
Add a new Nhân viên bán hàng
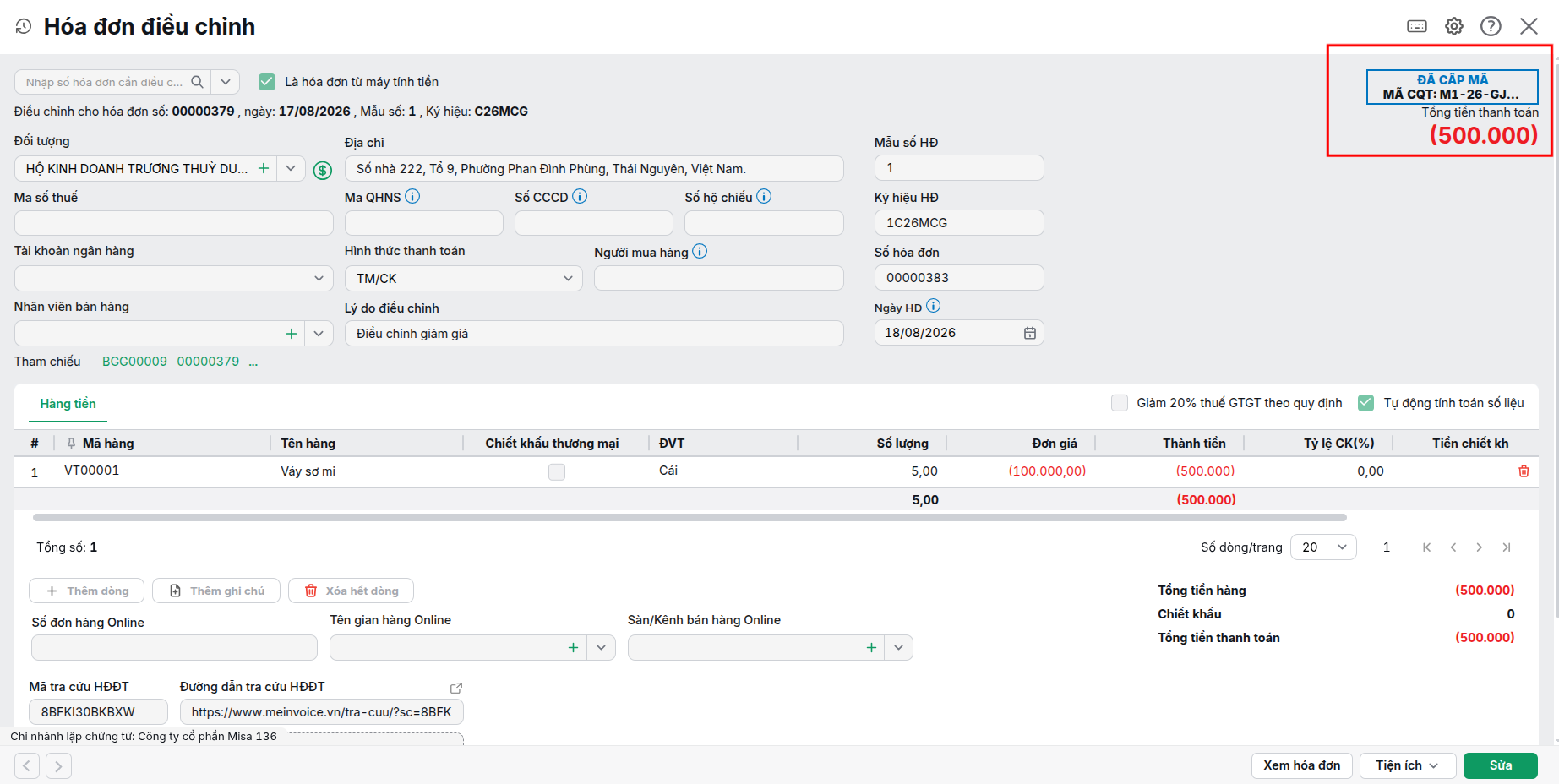coord(292,334)
